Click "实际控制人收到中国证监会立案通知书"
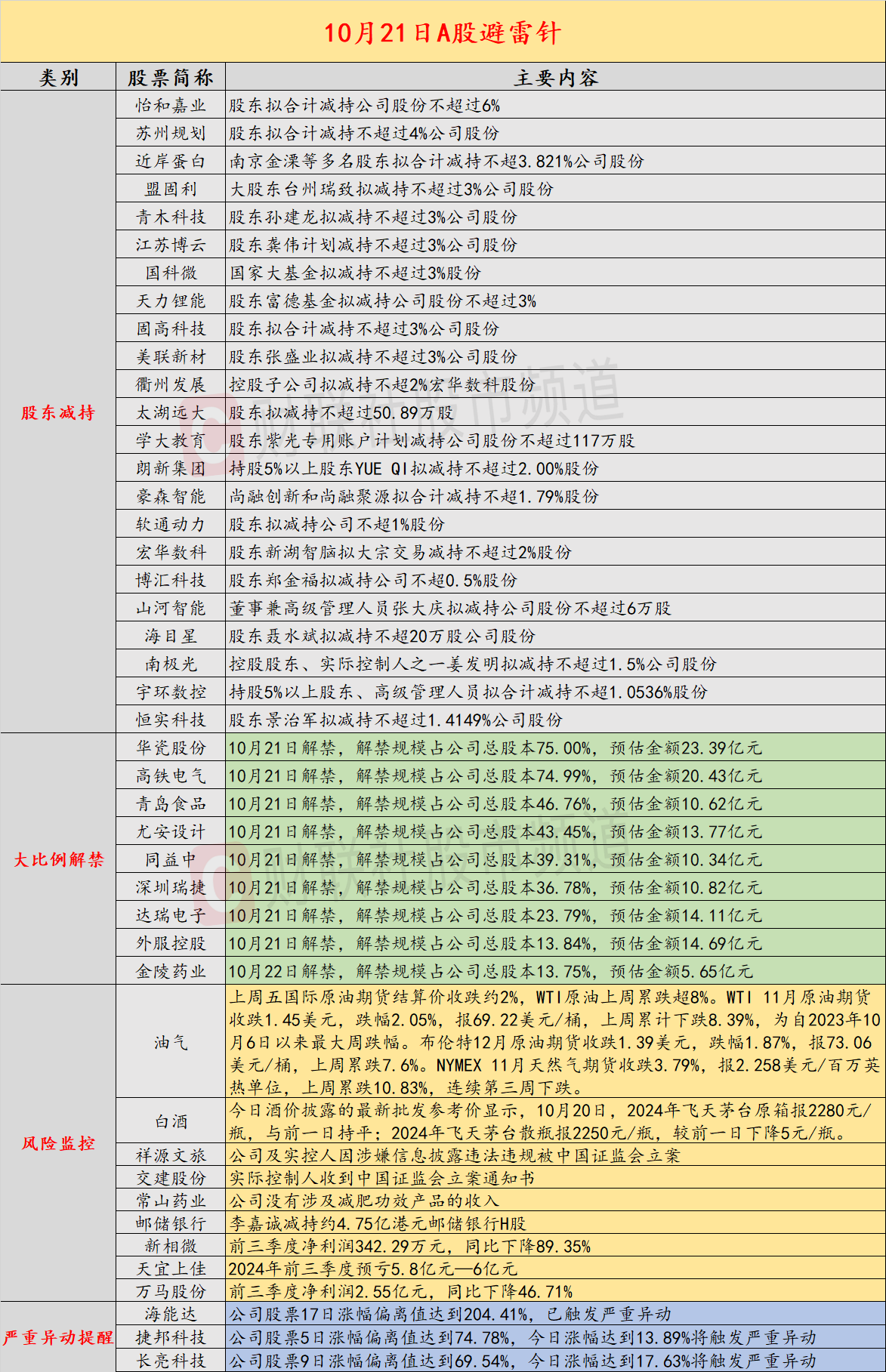This screenshot has width=886, height=1372. [x=381, y=1179]
